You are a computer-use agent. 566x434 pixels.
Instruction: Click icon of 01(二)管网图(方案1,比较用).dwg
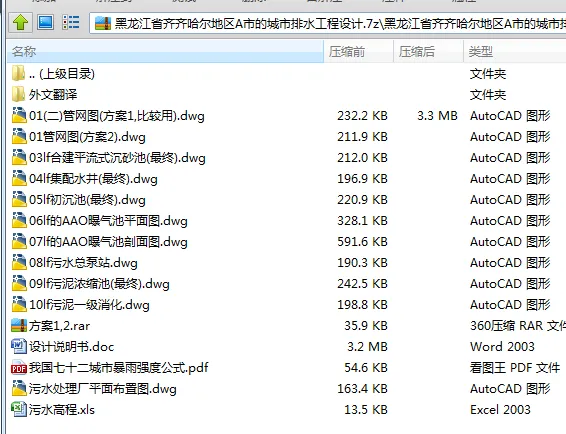[19, 116]
